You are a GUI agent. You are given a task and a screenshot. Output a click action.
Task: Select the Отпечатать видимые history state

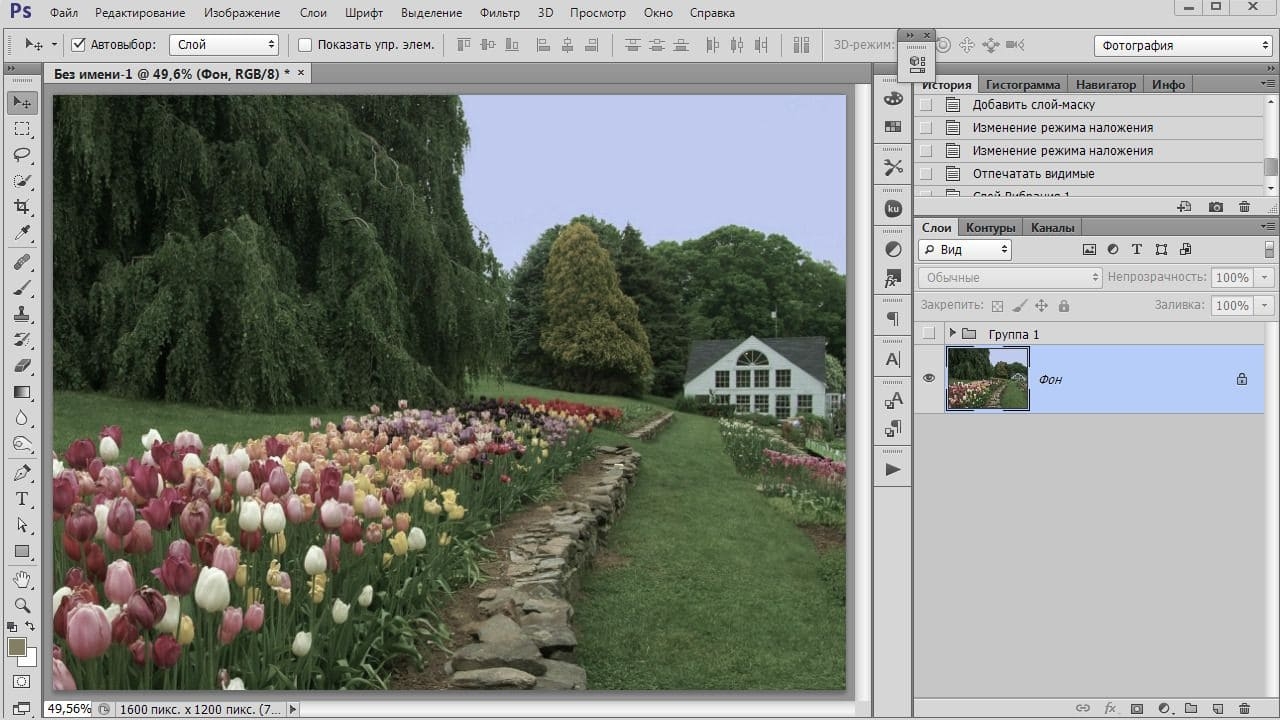1091,174
